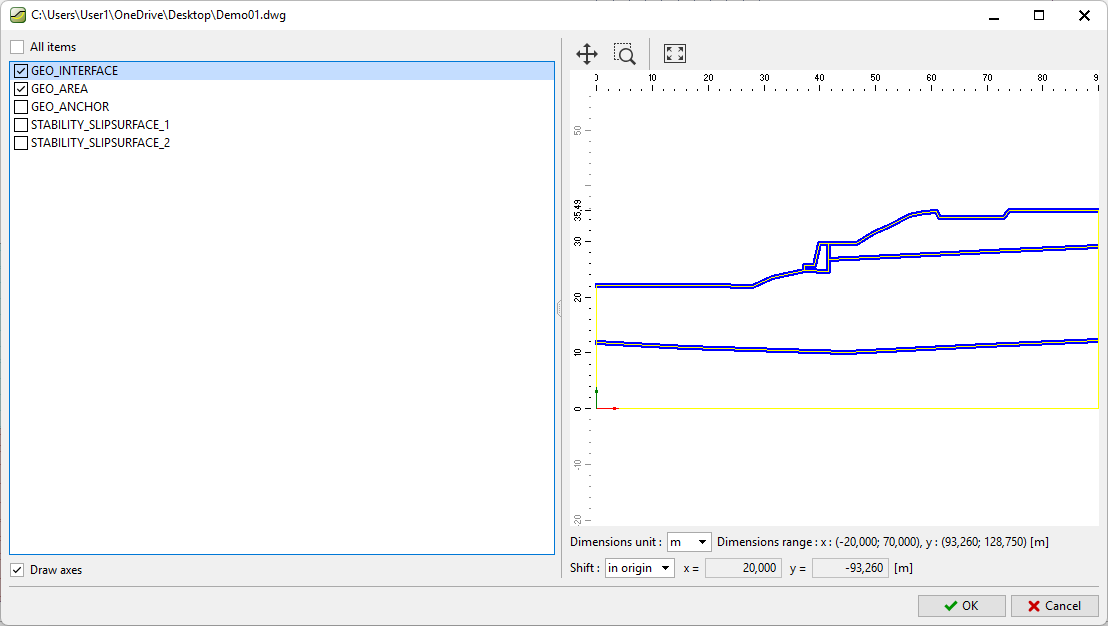
Task: Minimize the import dialog window
Action: tap(994, 16)
